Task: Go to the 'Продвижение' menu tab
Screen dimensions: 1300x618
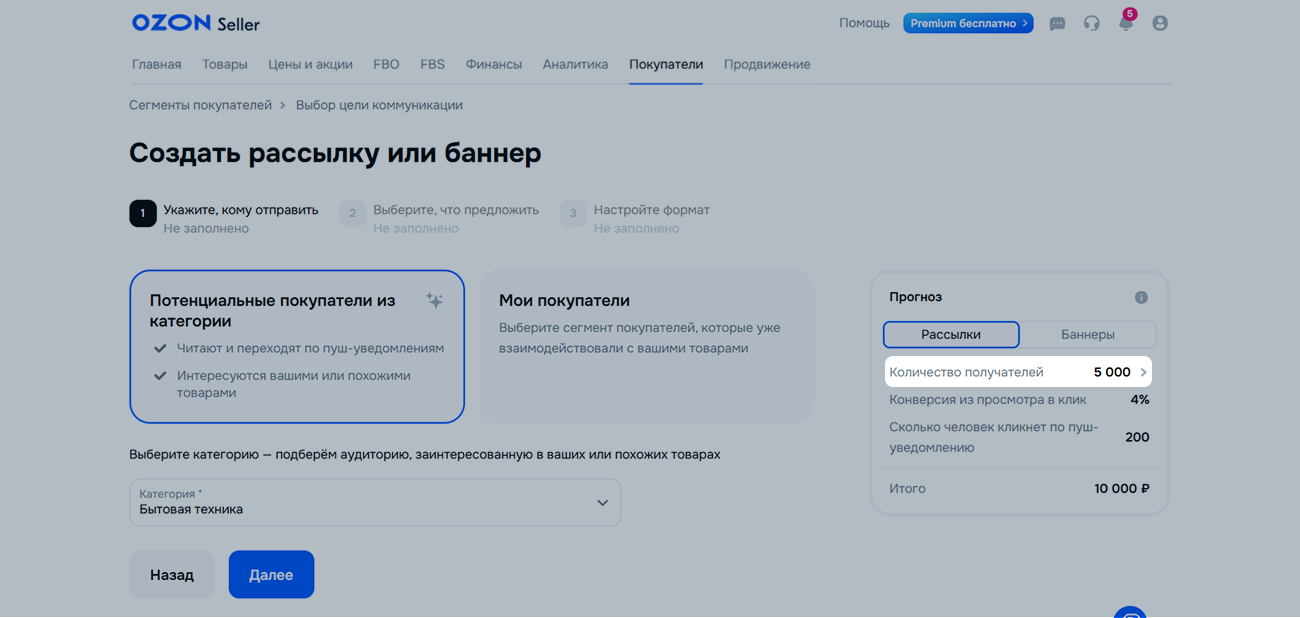Action: point(767,64)
